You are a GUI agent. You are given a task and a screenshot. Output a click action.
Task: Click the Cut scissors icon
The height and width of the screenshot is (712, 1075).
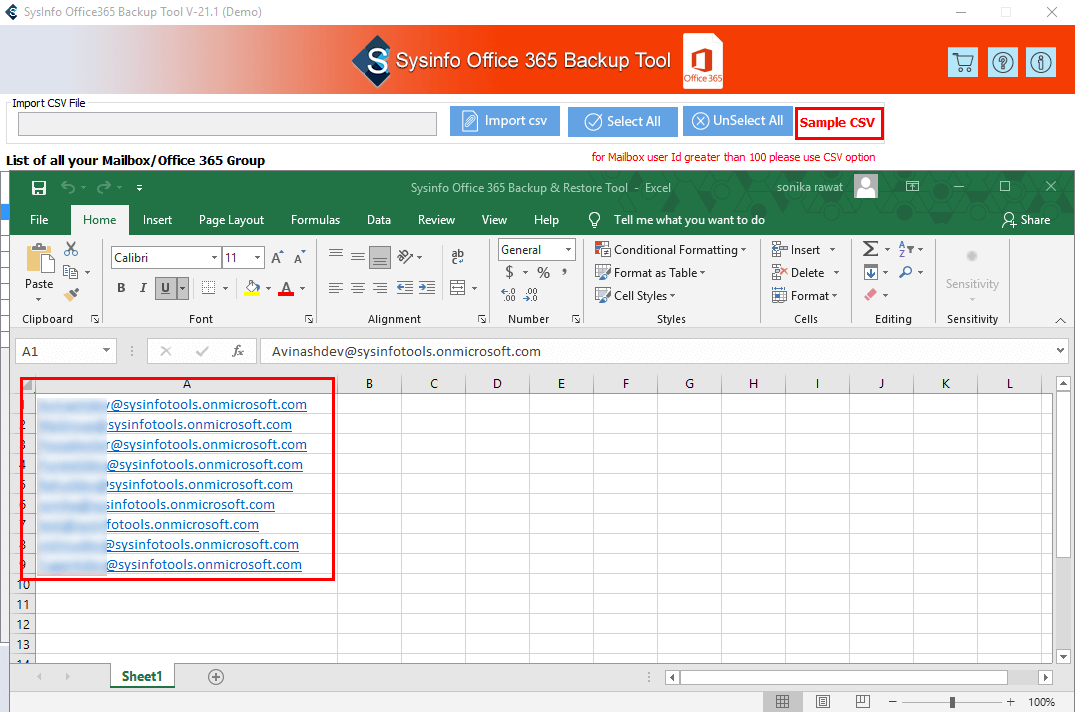click(x=72, y=249)
